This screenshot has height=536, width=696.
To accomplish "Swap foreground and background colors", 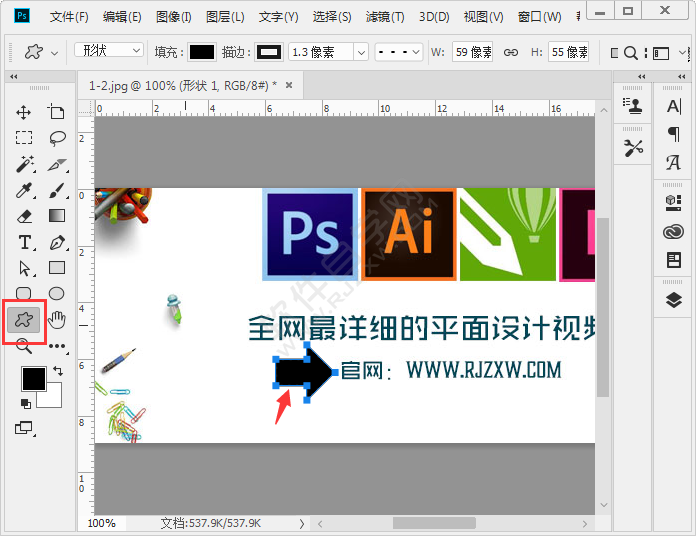I will click(58, 370).
